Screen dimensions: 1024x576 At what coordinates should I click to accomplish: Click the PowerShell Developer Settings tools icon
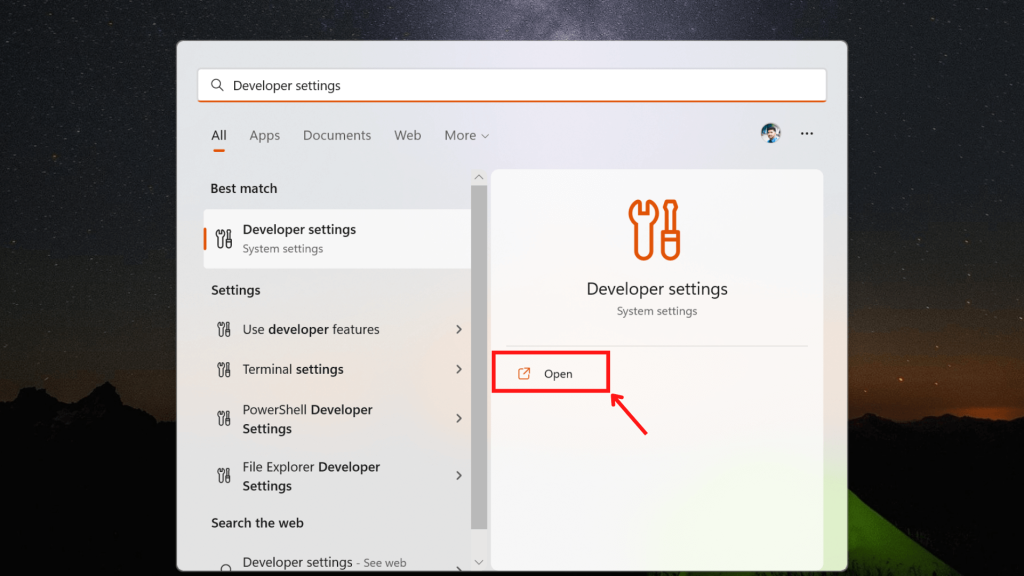click(224, 419)
